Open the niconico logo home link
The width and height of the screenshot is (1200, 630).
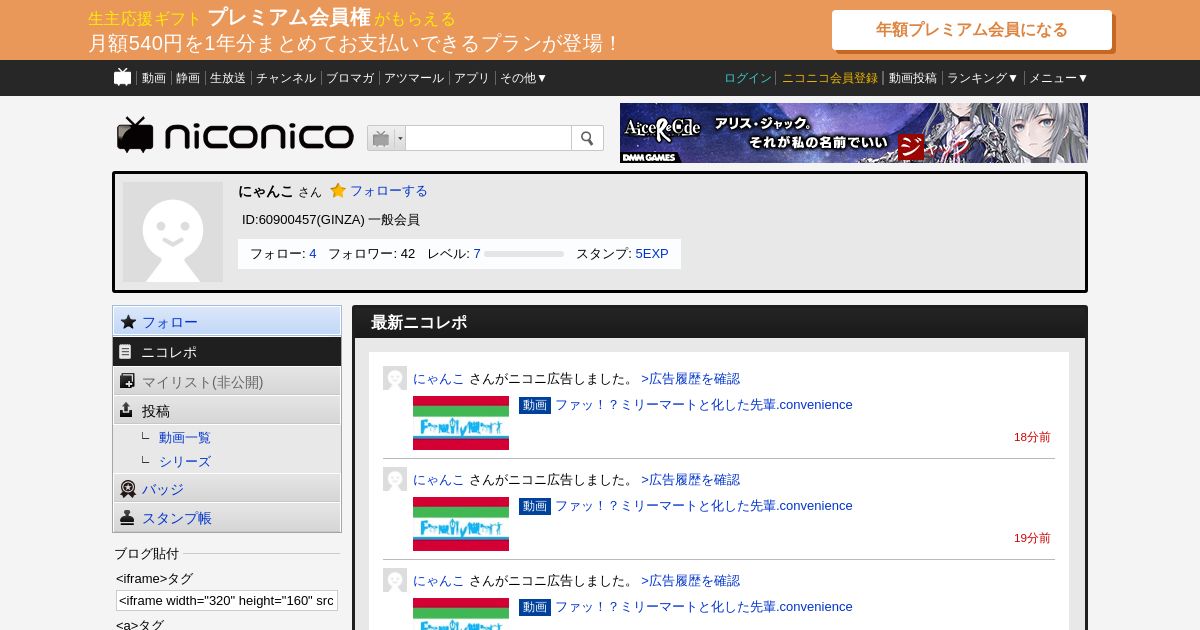pyautogui.click(x=235, y=135)
